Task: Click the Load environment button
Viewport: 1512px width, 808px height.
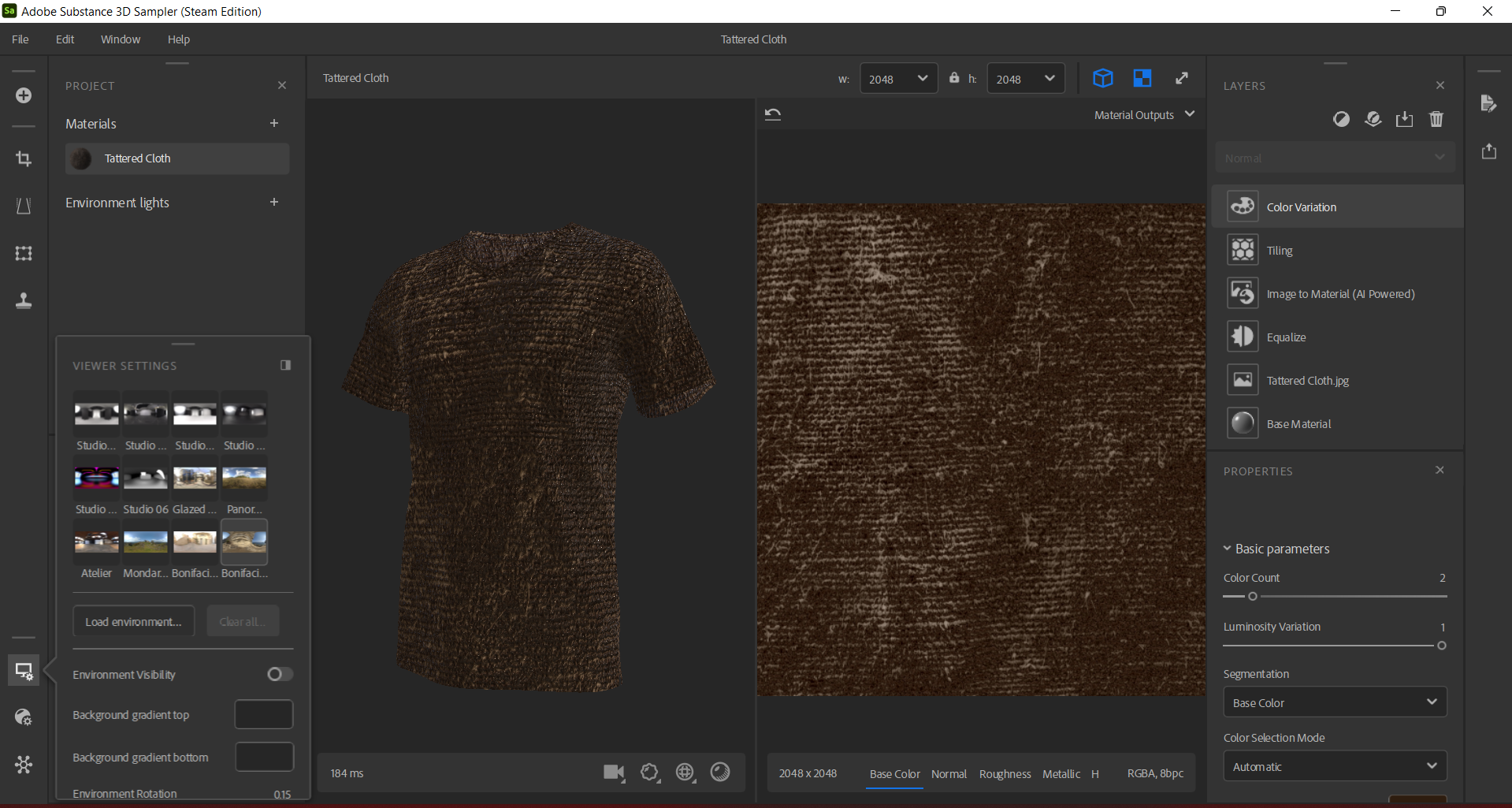Action: (133, 622)
